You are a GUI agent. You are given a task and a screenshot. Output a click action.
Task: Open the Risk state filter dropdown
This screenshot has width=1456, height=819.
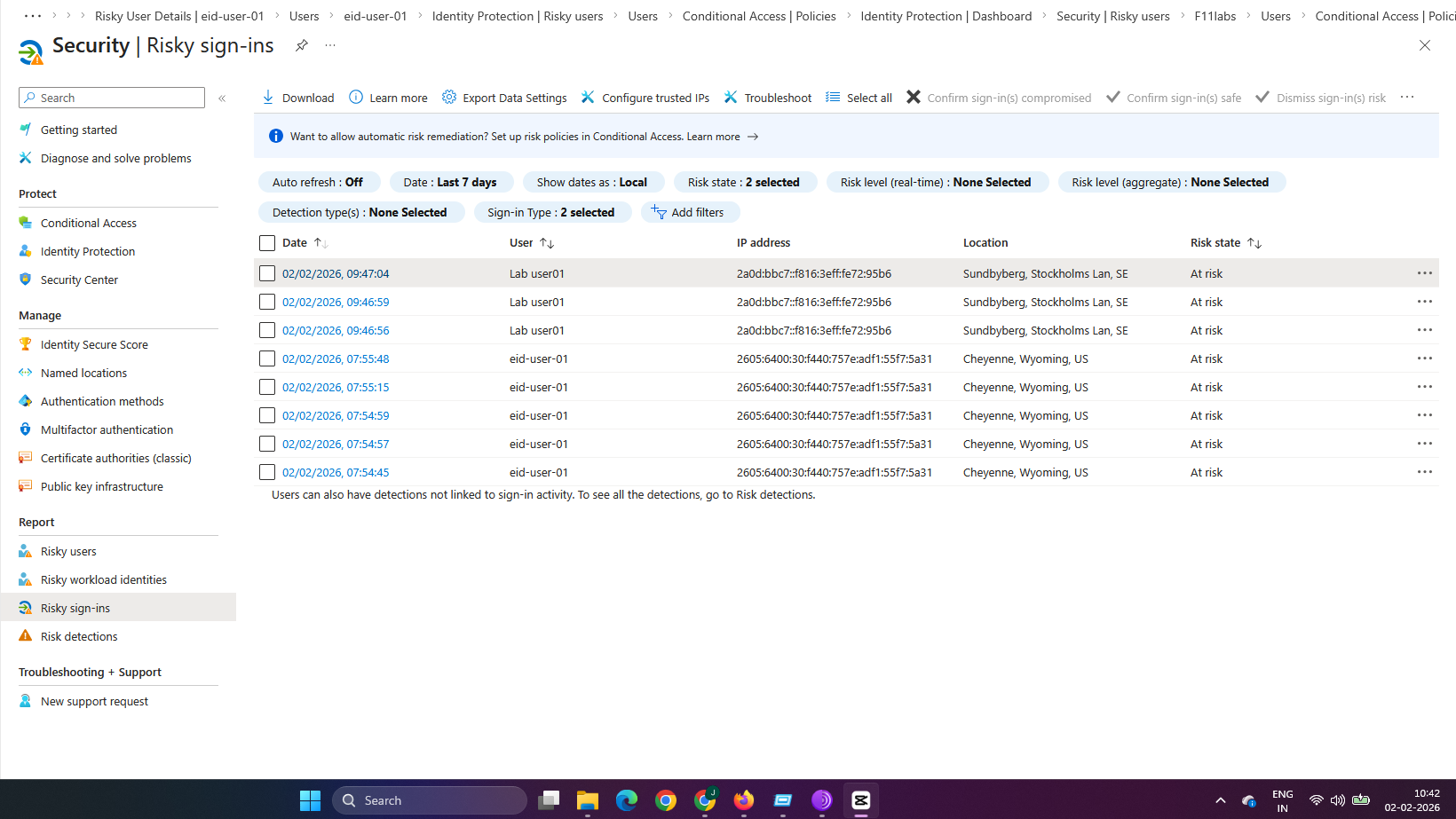click(743, 182)
